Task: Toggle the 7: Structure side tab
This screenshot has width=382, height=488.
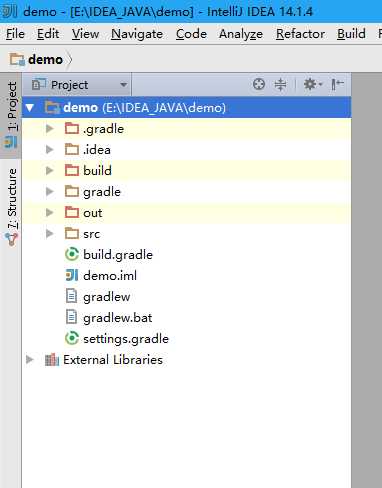Action: click(11, 206)
